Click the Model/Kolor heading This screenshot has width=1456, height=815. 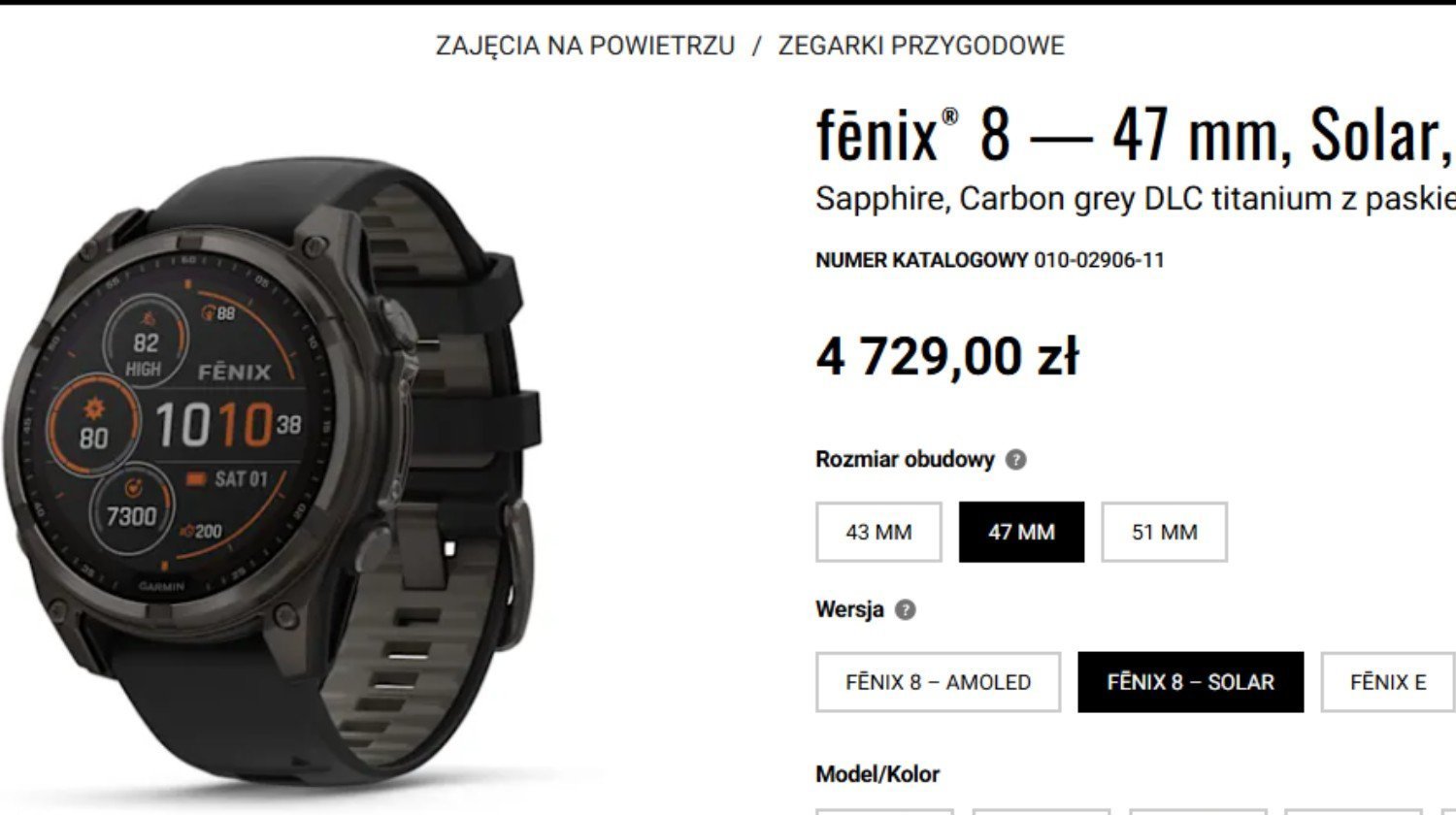(877, 774)
